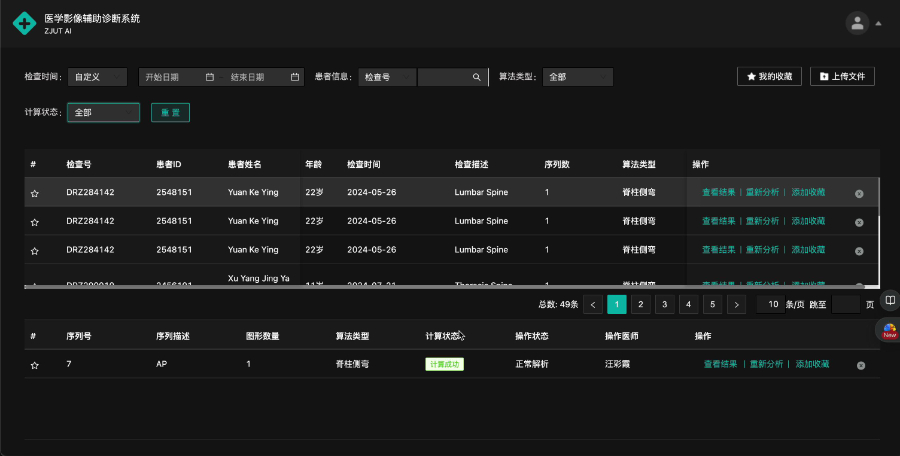Viewport: 900px width, 456px height.
Task: Click 添加收藏 in series 7 row
Action: pos(812,364)
